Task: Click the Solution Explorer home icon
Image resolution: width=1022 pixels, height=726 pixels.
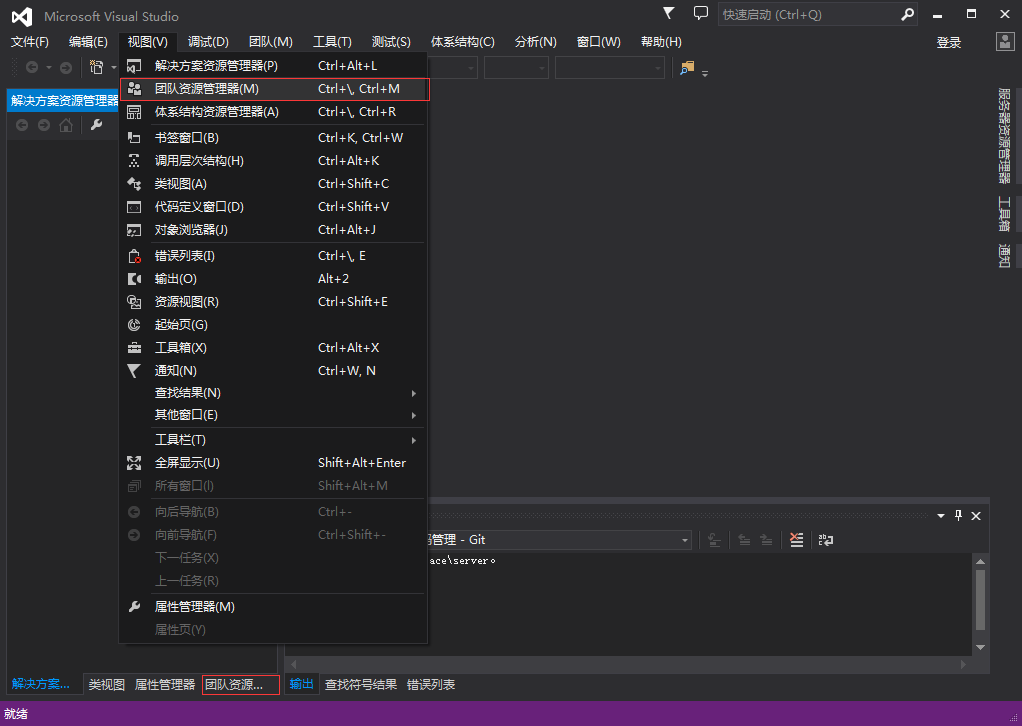Action: [66, 125]
